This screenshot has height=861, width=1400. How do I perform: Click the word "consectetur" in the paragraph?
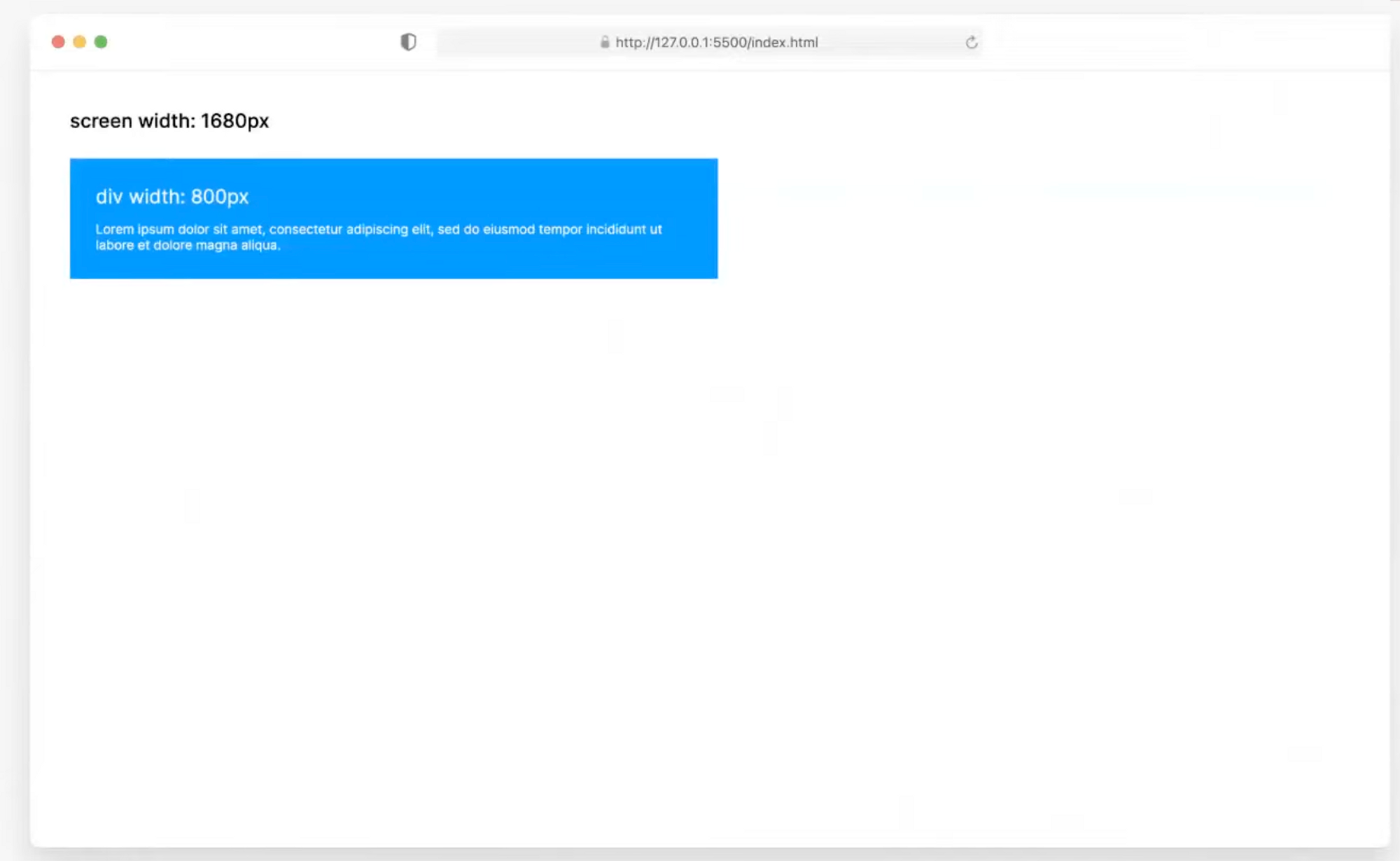point(306,230)
